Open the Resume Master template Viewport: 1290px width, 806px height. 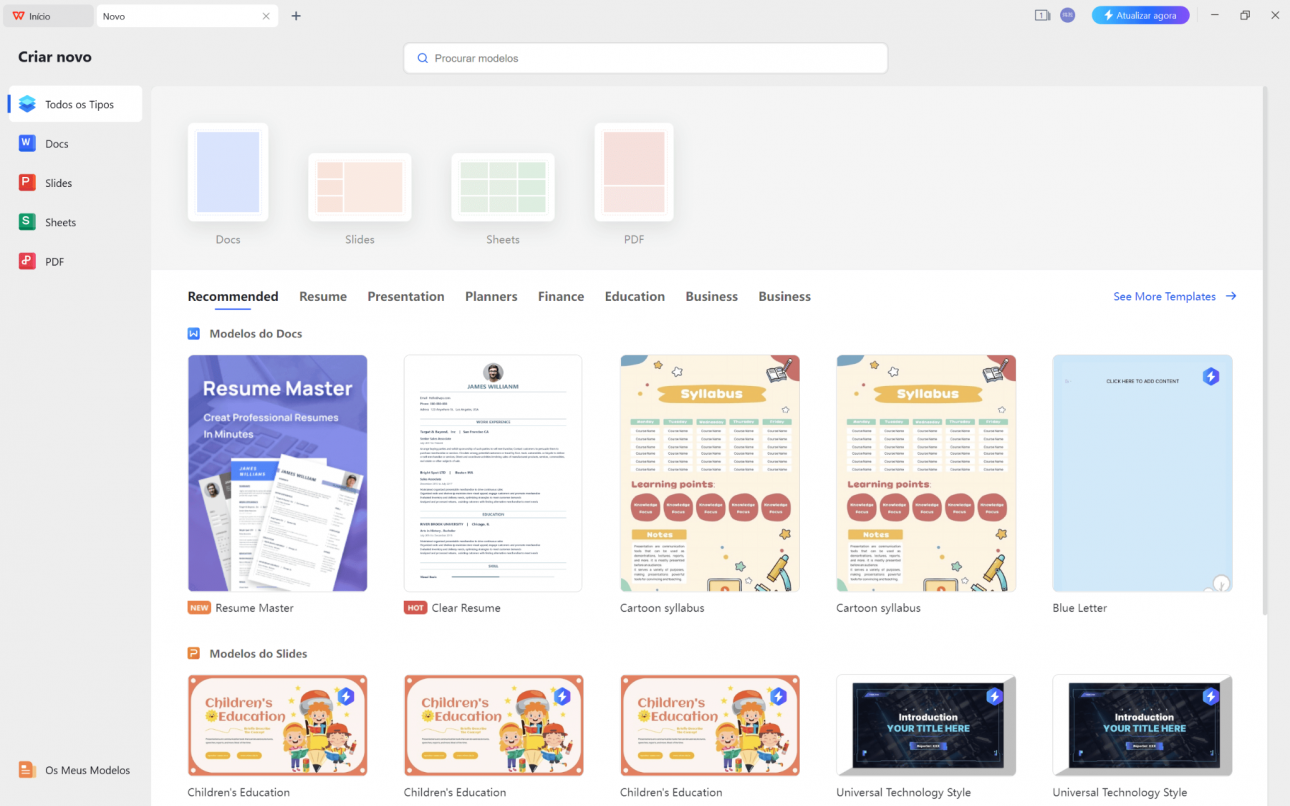tap(277, 473)
